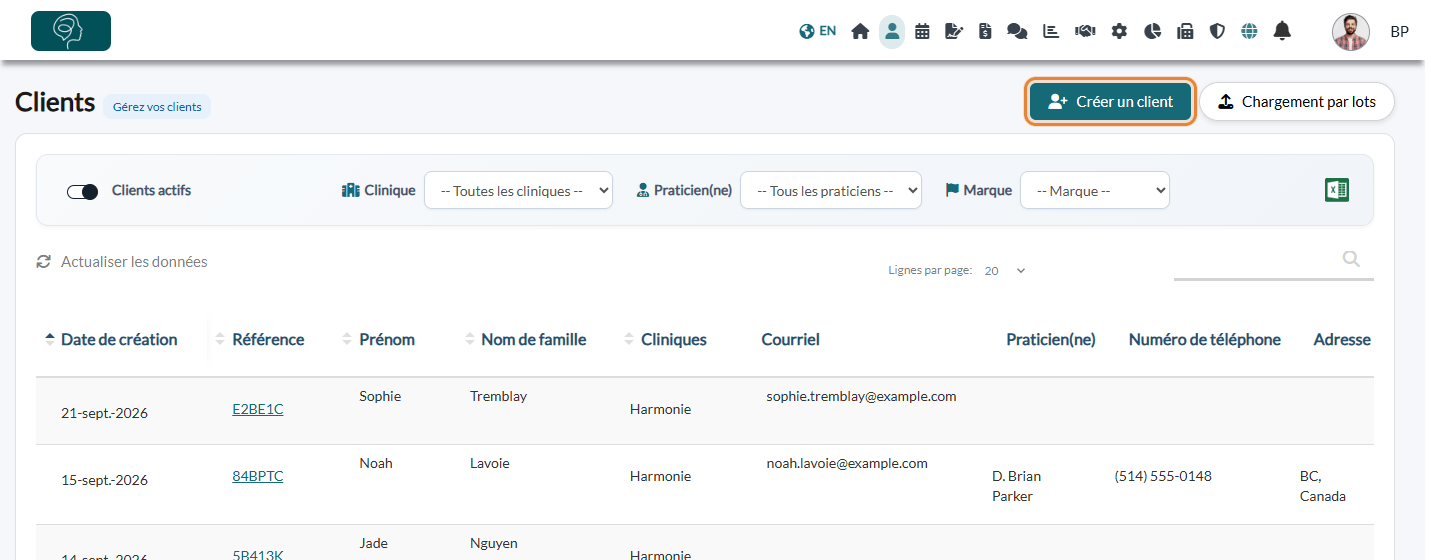
Task: Click the Adresse column header
Action: (1342, 339)
